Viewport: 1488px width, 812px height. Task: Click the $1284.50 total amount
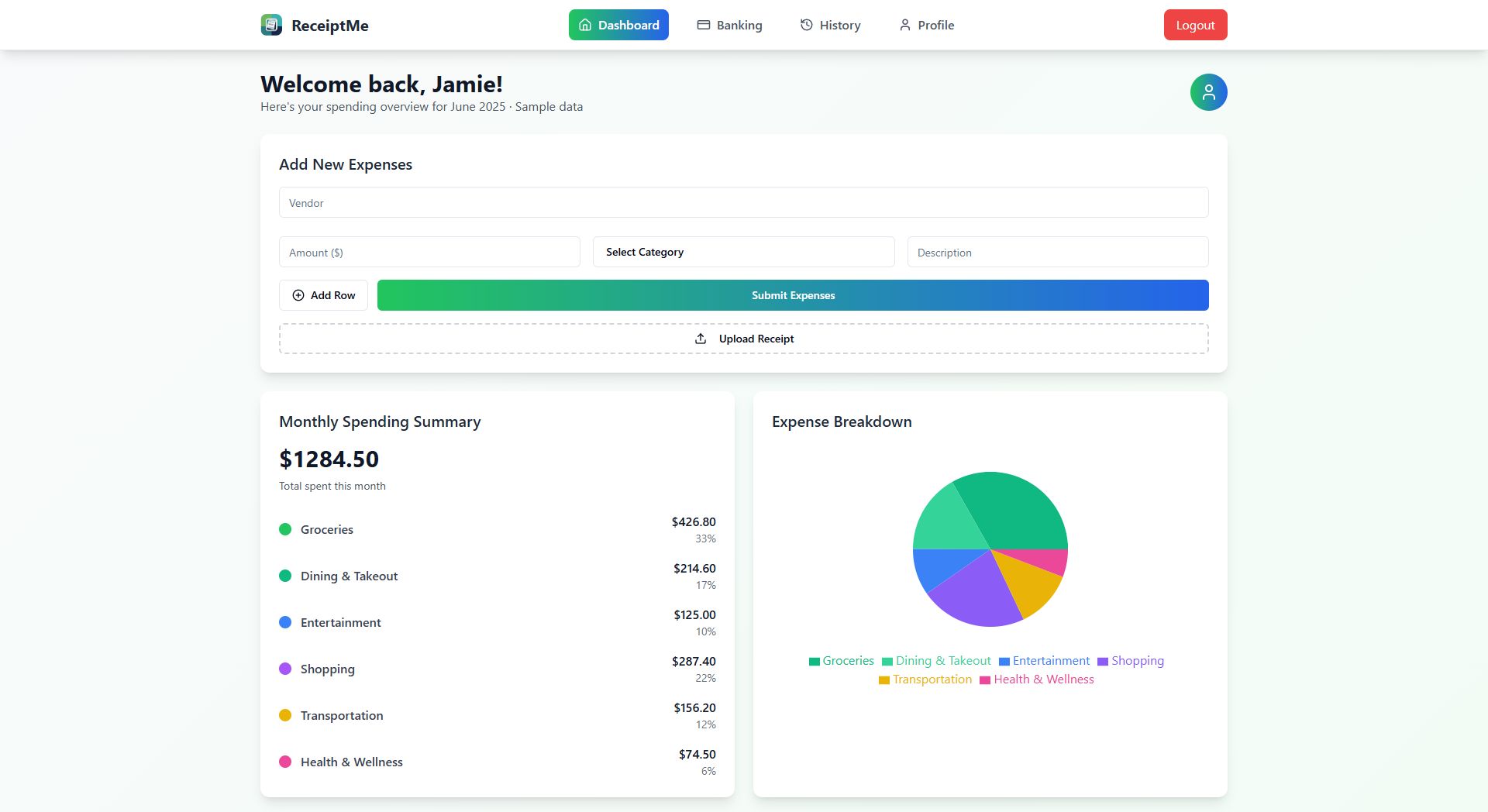(329, 459)
